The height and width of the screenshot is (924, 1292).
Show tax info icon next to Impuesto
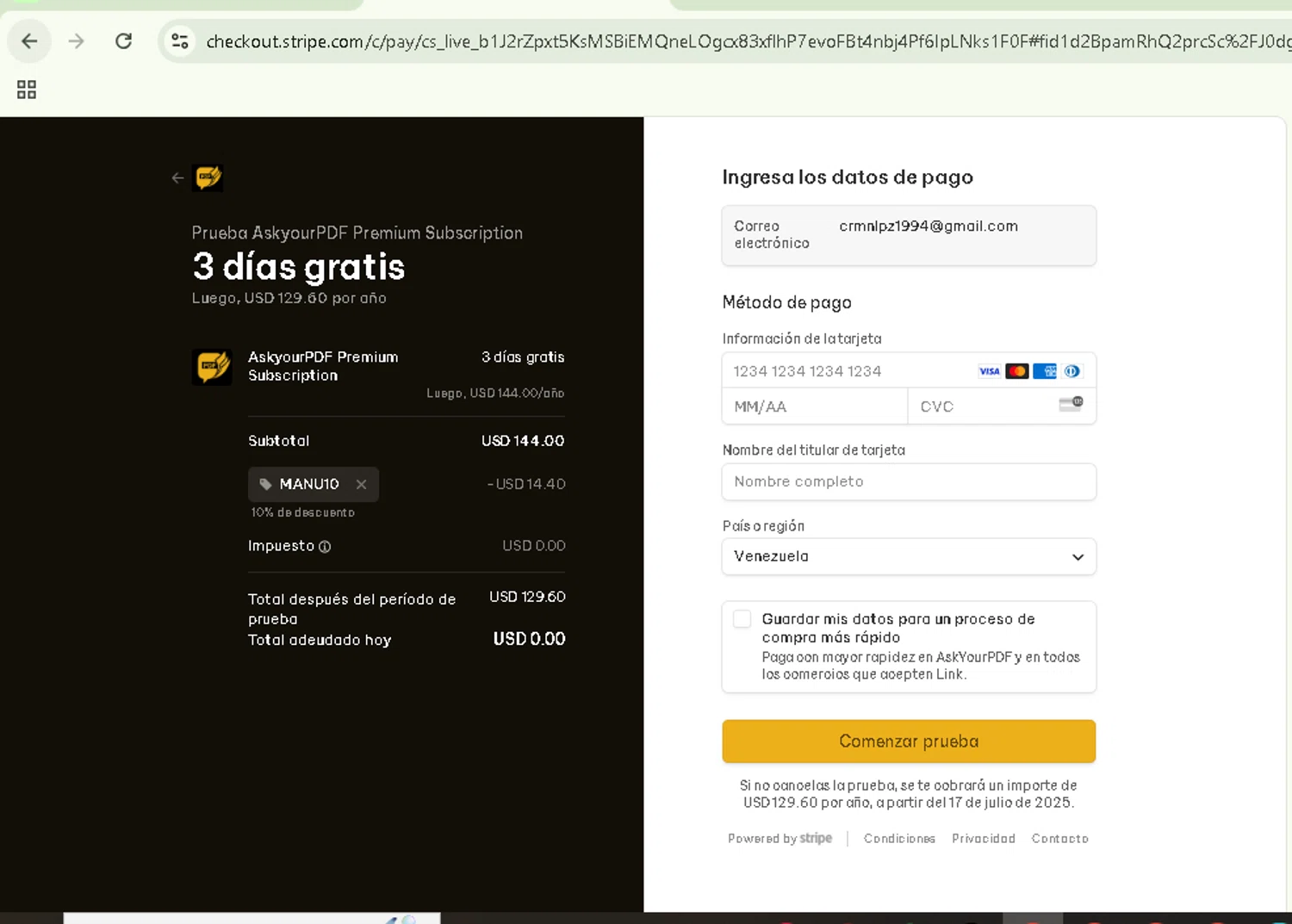tap(325, 547)
